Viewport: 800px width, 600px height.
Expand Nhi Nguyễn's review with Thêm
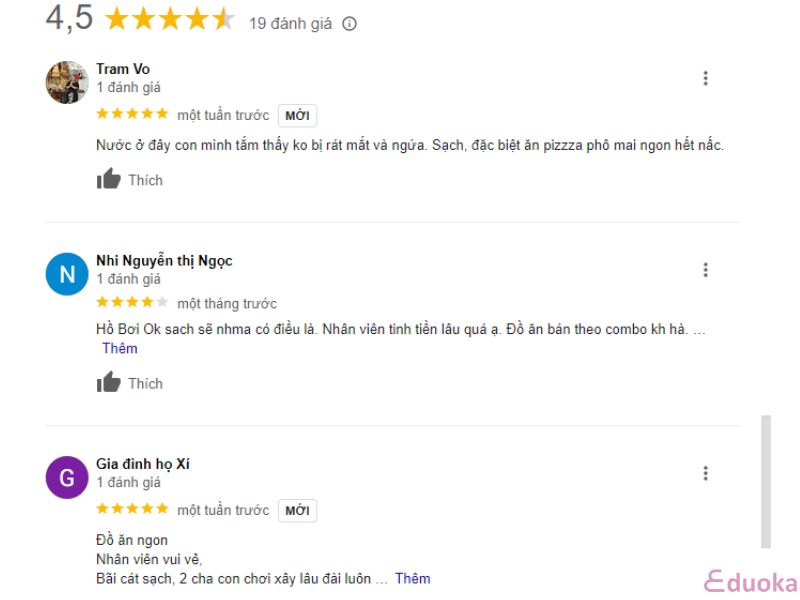click(120, 348)
